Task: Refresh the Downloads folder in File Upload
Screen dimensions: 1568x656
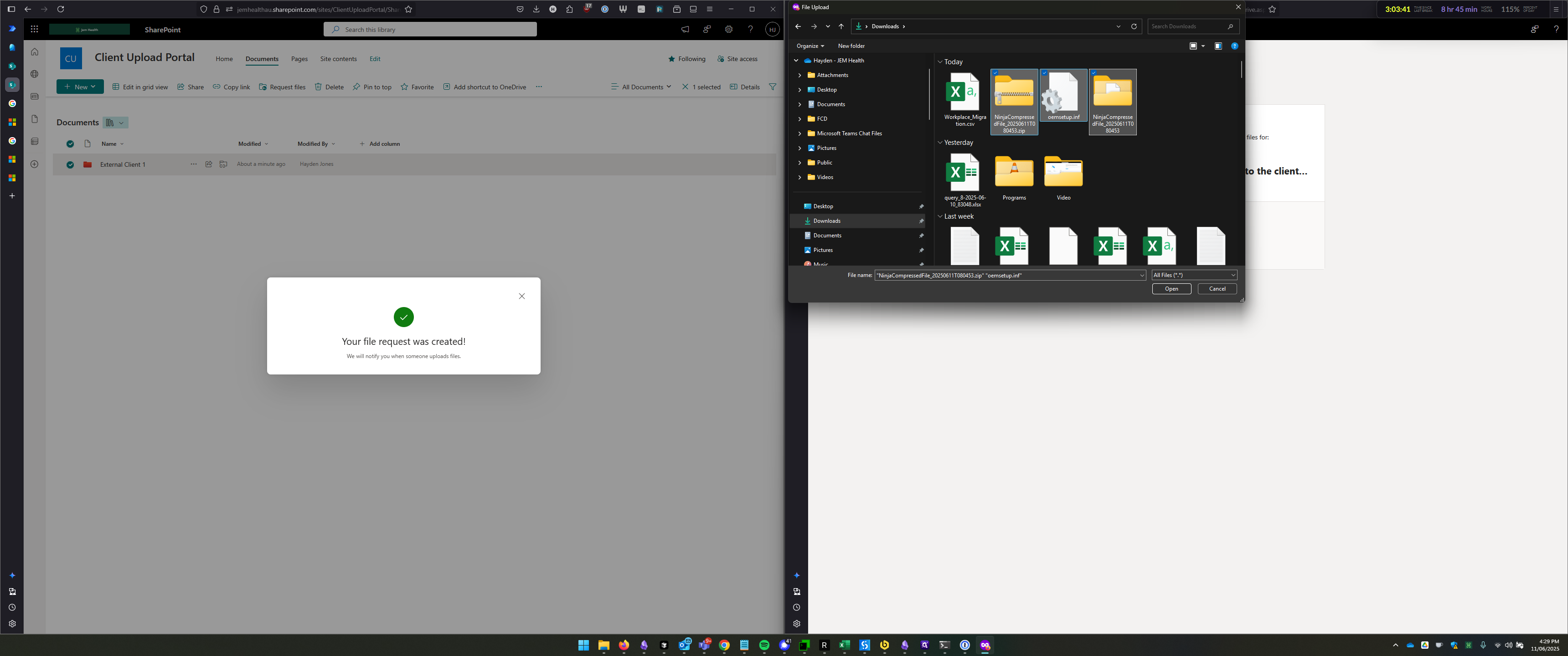Action: [1134, 26]
